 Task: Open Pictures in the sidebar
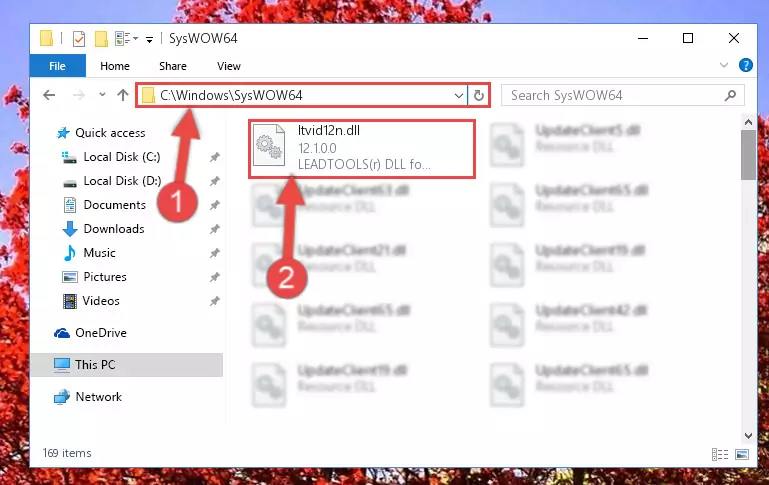[x=104, y=277]
